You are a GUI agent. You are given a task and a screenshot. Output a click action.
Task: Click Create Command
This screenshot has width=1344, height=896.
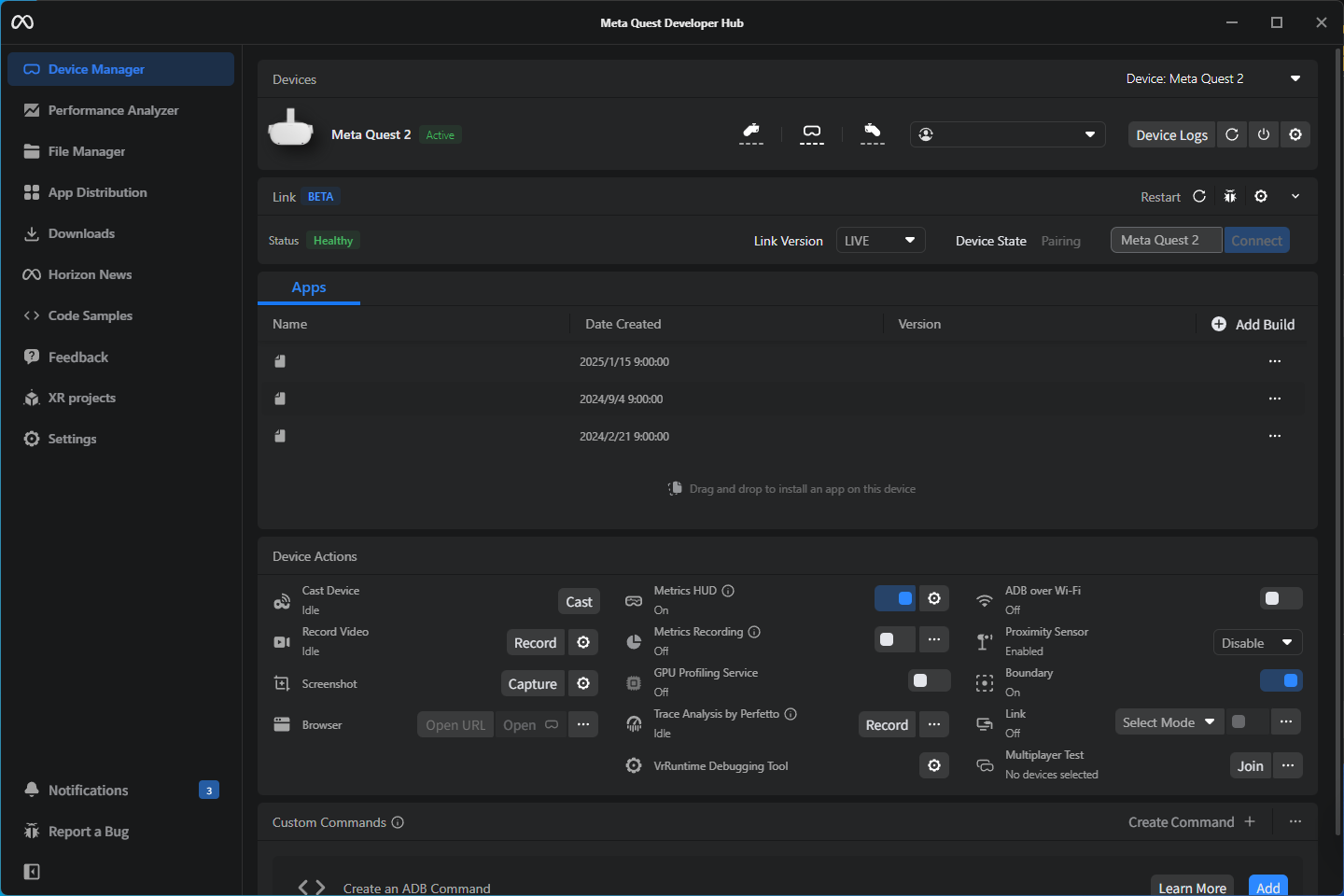(1192, 822)
